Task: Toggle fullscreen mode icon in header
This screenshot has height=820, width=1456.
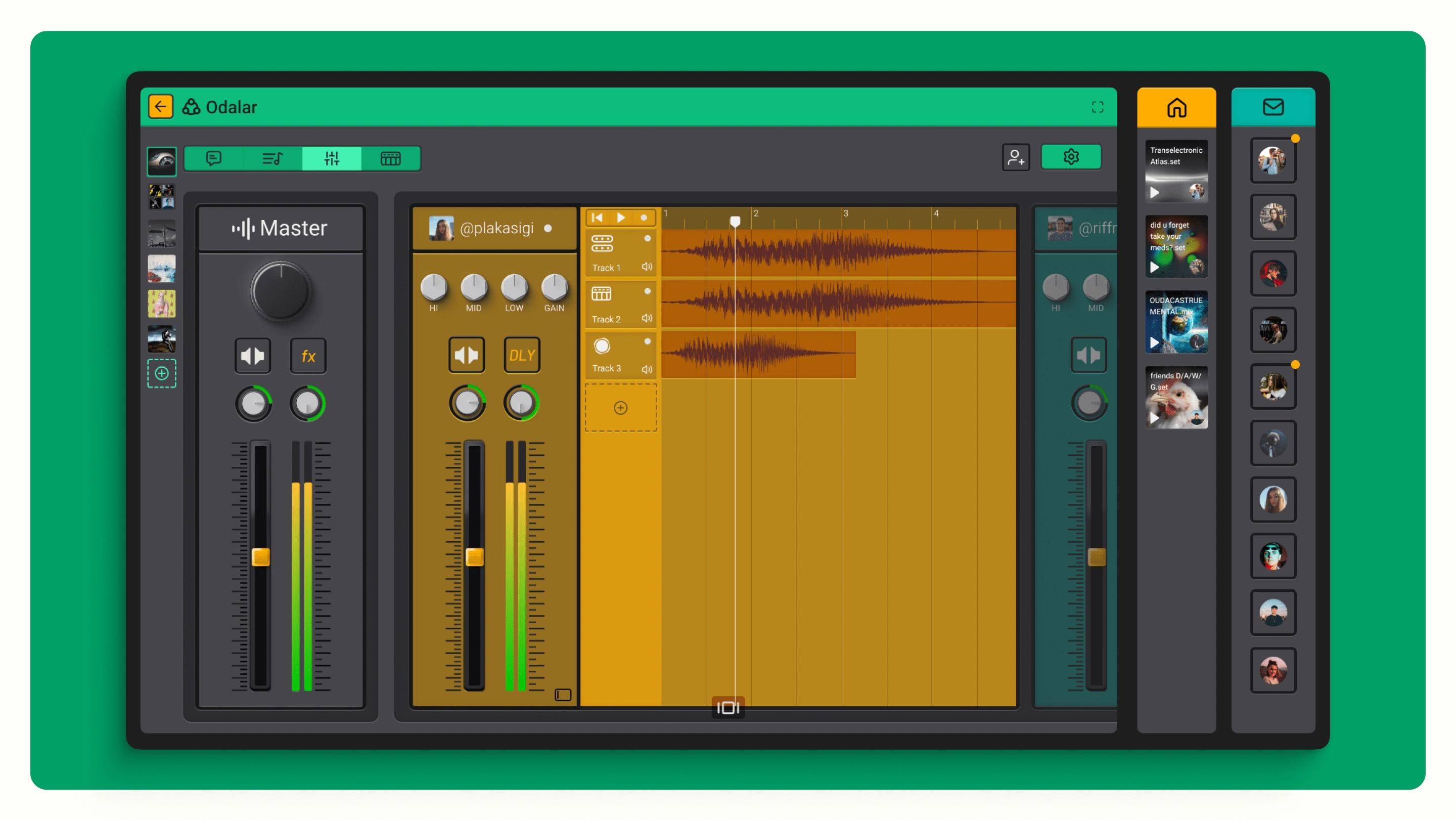Action: 1097,107
